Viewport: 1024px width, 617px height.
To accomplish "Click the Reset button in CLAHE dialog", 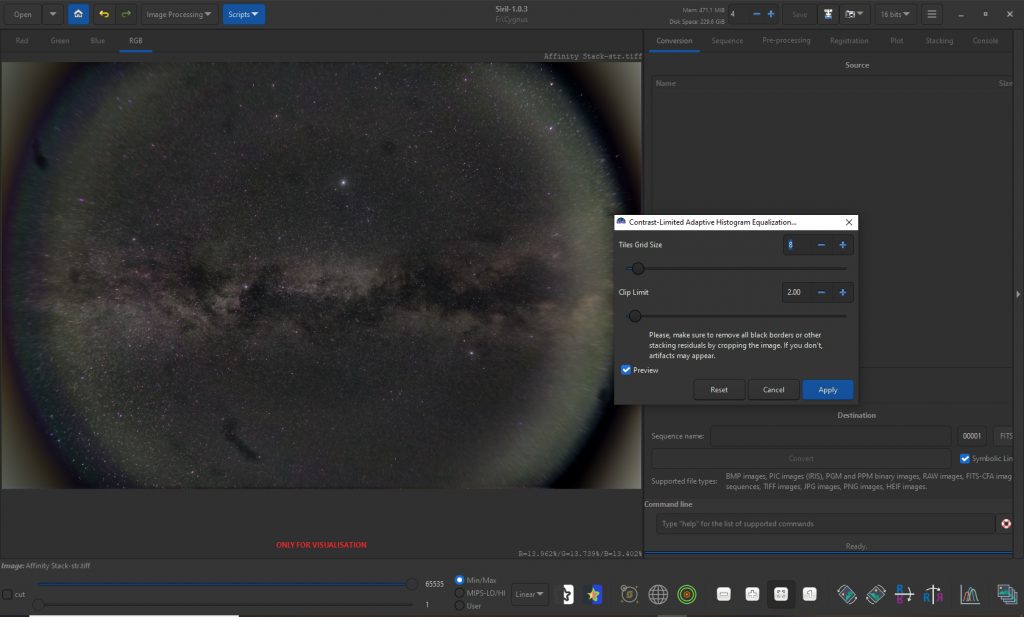I will 719,390.
